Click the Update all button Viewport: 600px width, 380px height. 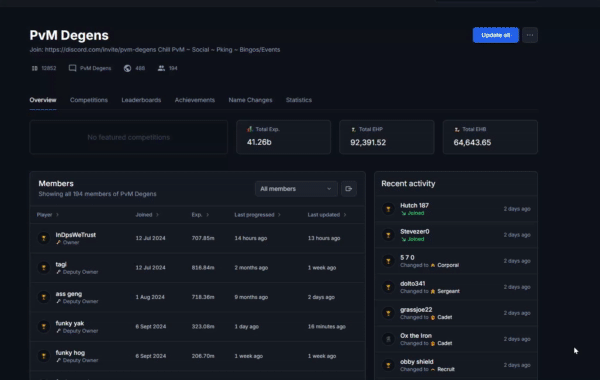pos(496,35)
